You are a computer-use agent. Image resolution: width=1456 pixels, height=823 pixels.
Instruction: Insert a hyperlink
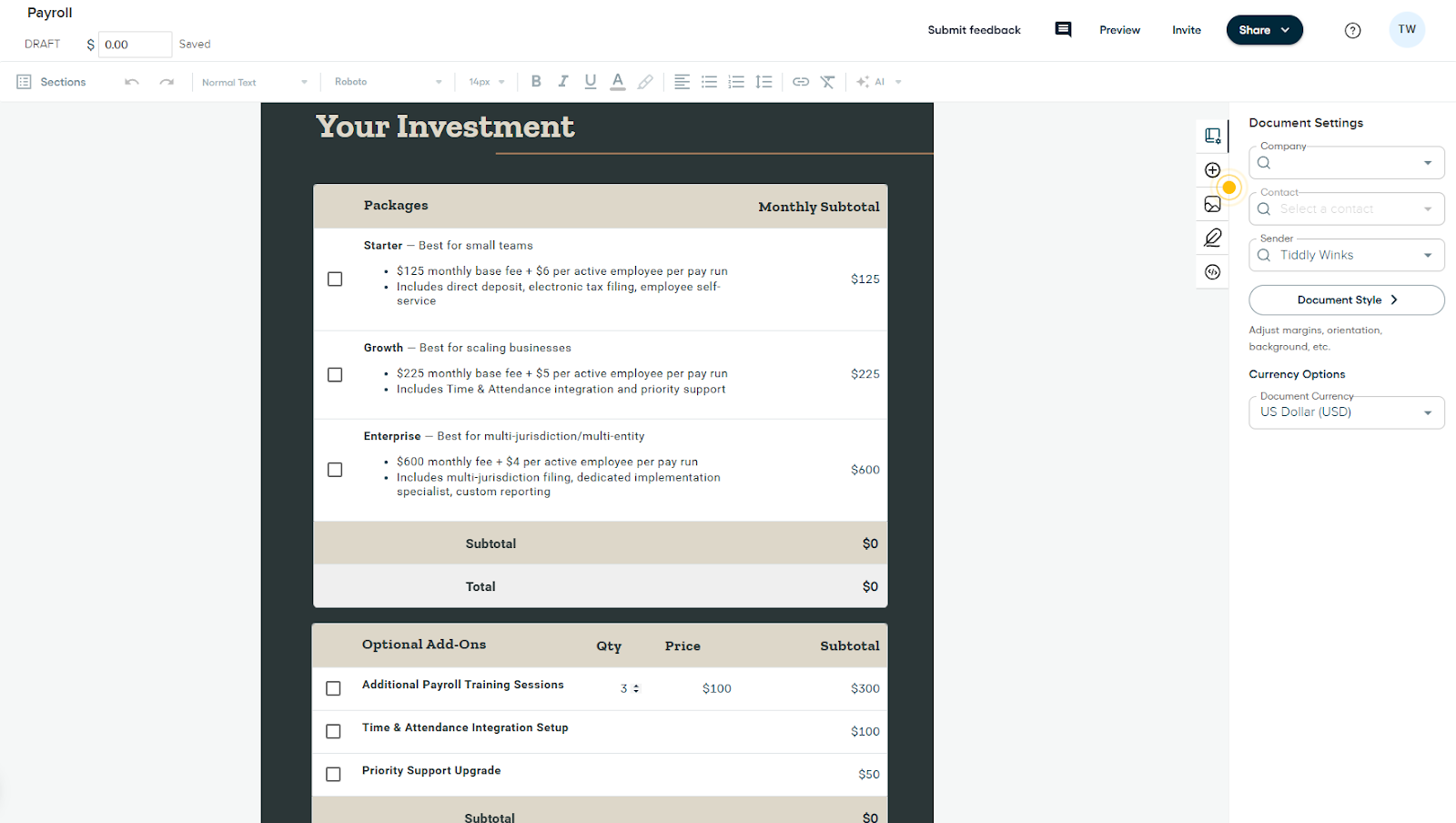801,82
